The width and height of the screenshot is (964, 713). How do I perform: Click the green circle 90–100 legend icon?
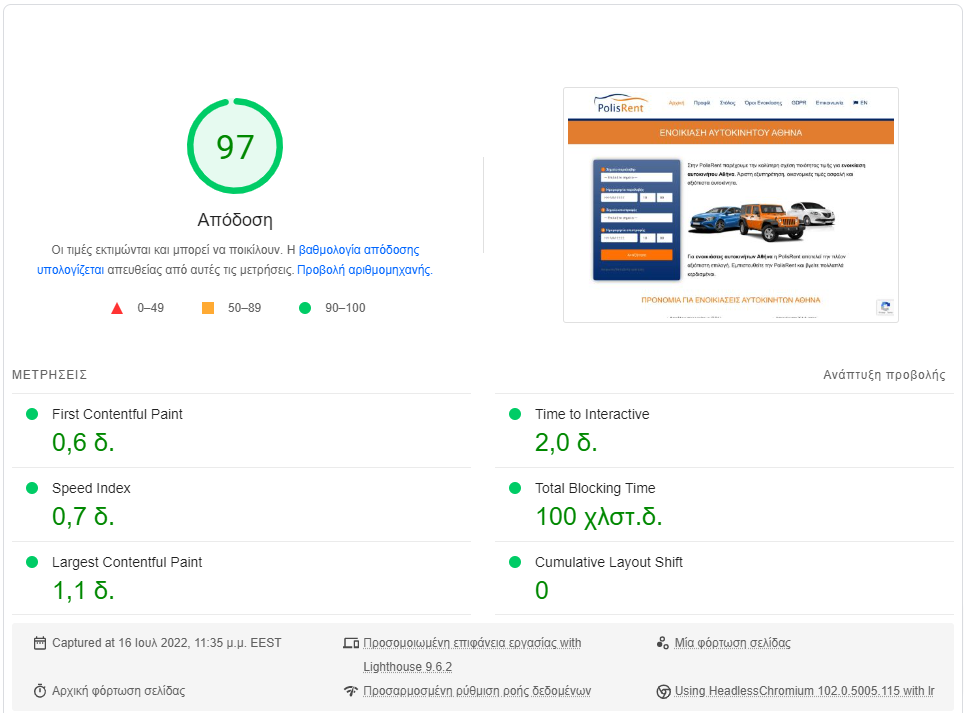305,308
